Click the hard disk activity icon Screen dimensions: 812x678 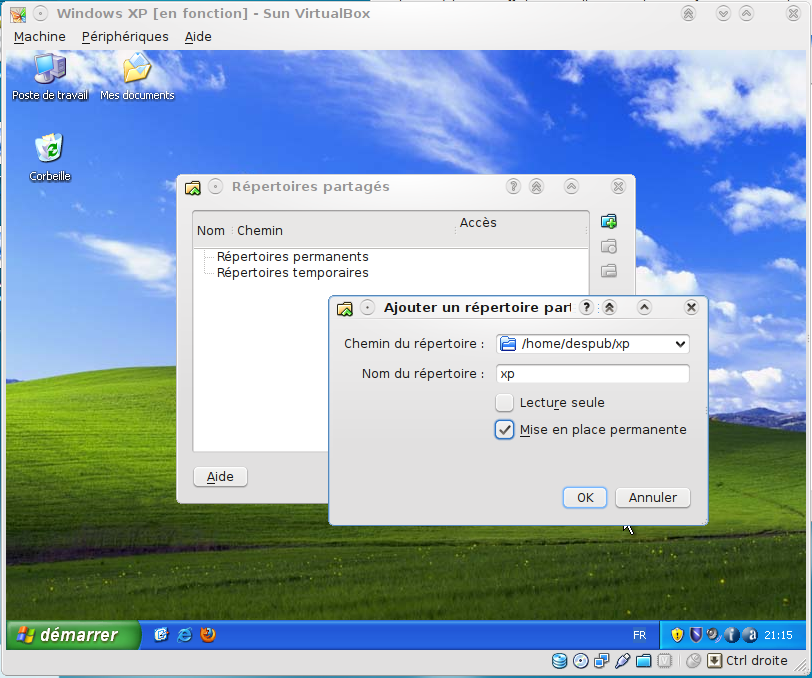click(x=559, y=661)
